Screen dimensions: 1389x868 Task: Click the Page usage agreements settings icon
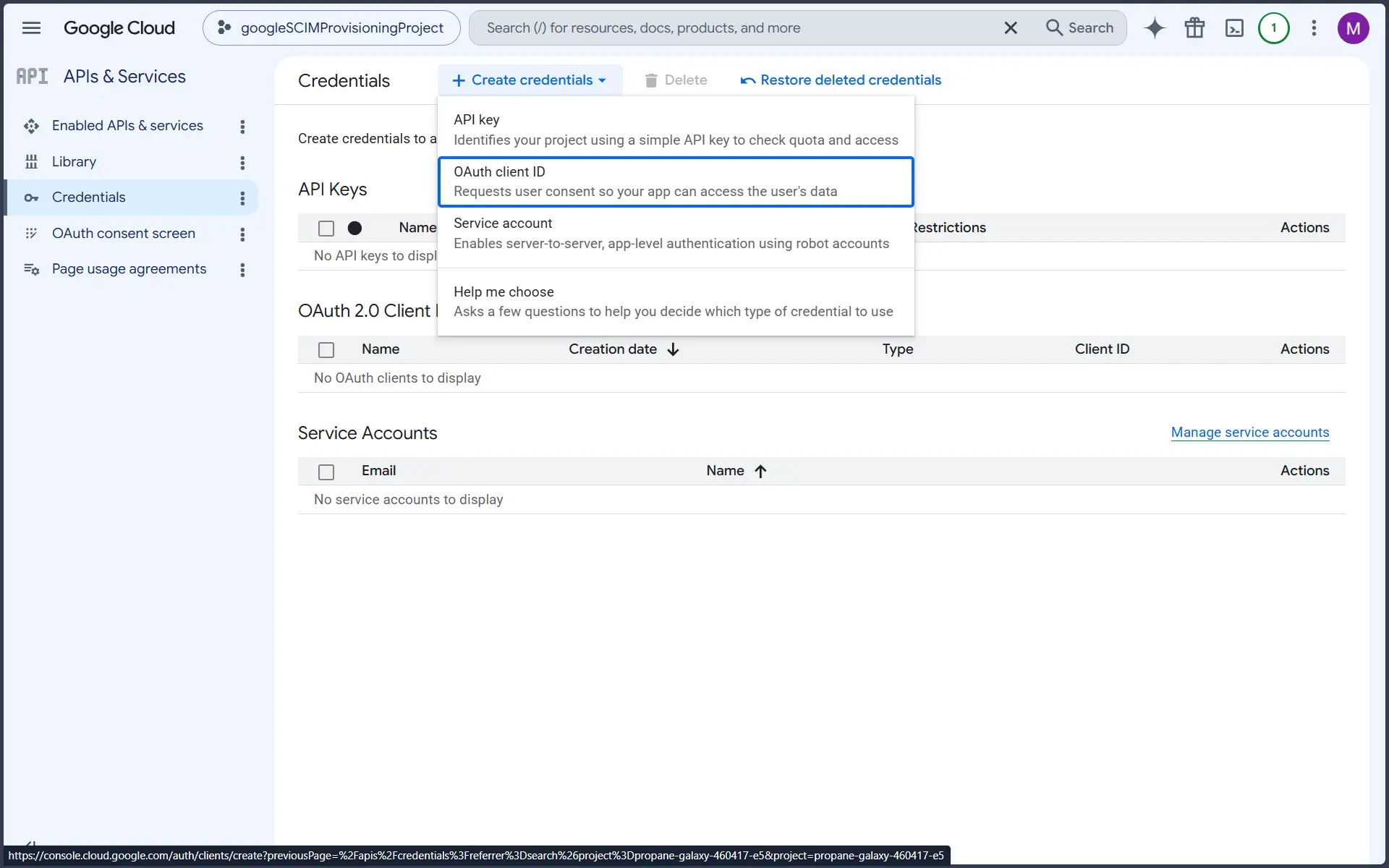31,269
